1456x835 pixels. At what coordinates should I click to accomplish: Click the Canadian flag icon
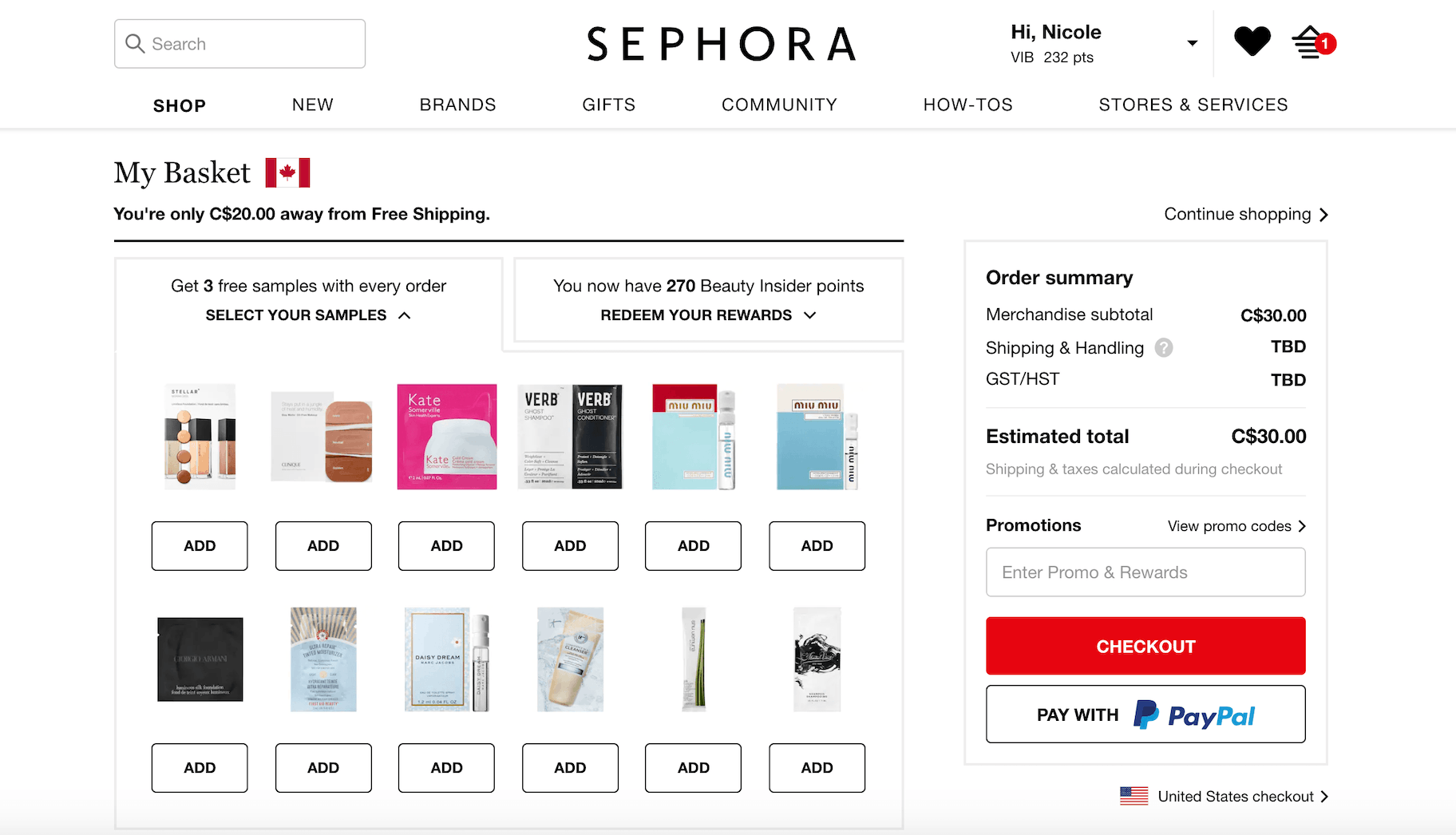pyautogui.click(x=287, y=172)
